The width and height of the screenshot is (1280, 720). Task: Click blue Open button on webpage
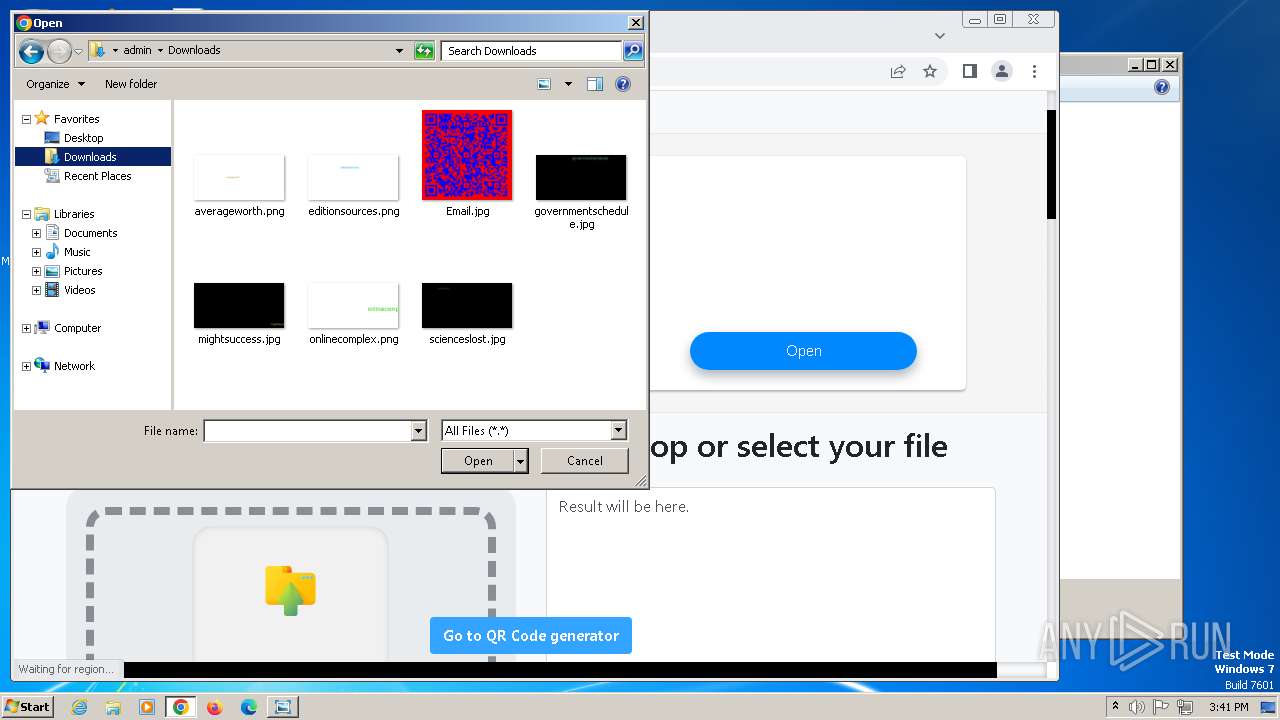coord(803,351)
